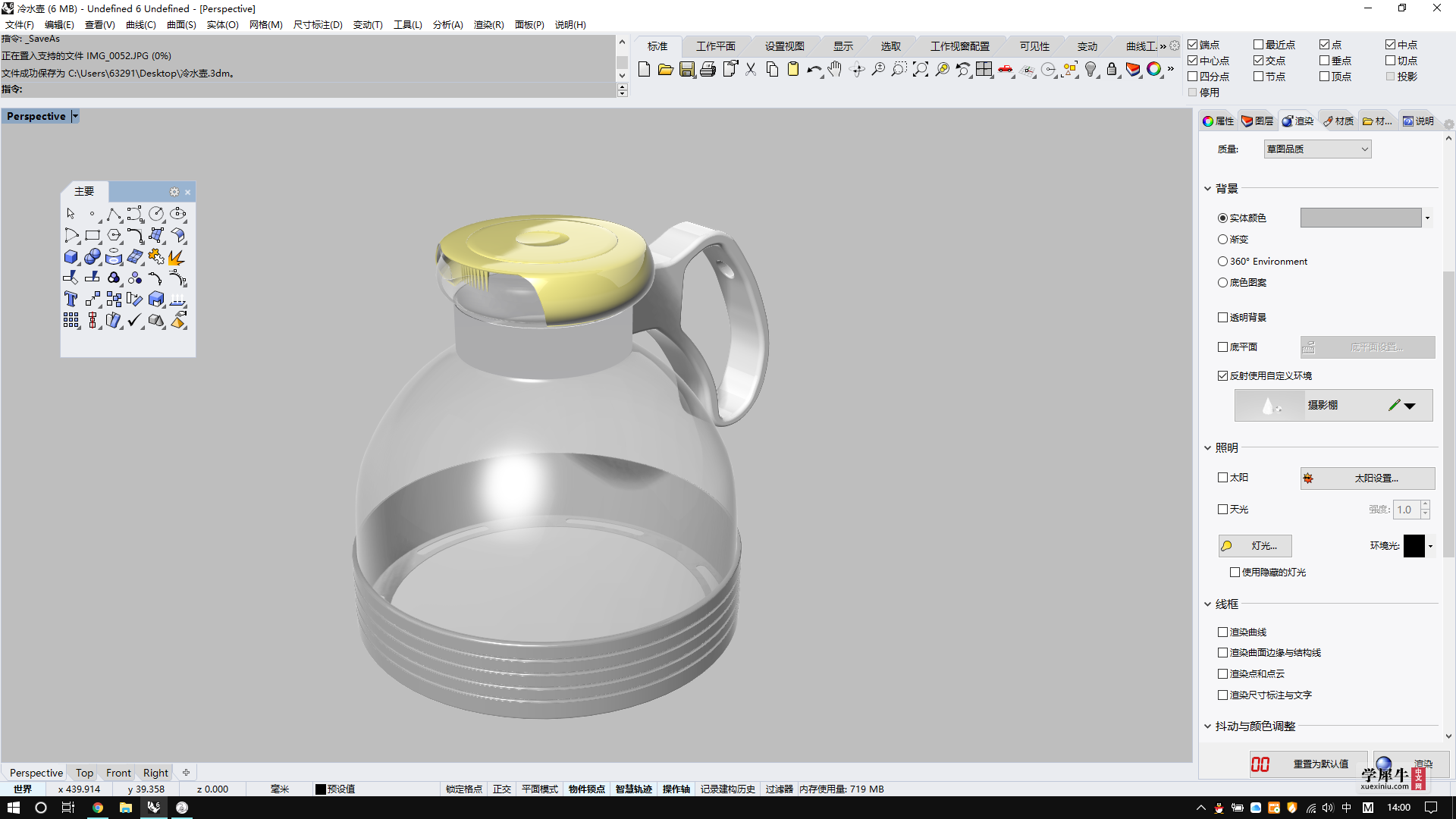Choose the Rectangular array tool

click(x=71, y=321)
